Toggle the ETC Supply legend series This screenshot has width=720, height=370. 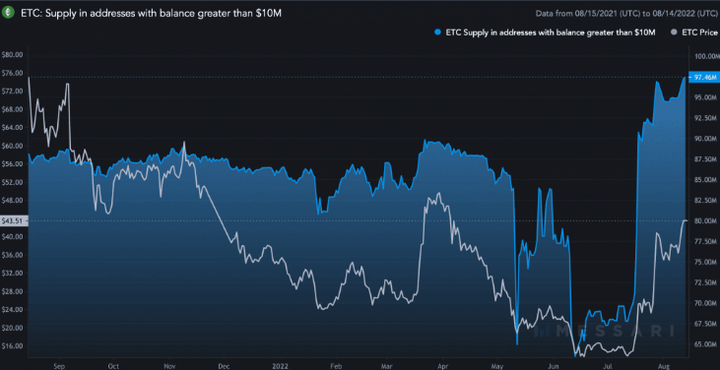(545, 33)
